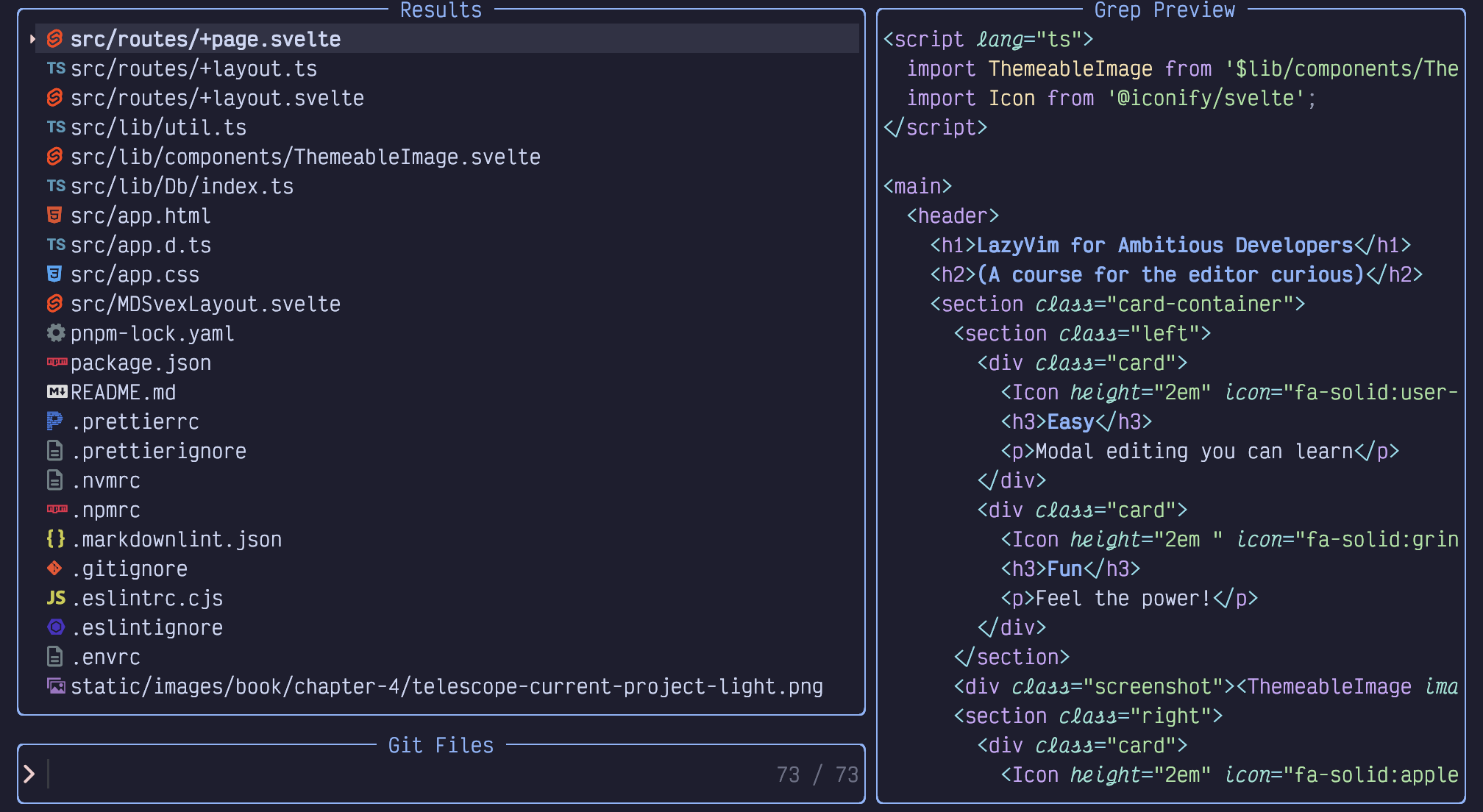Choose .nvmrc file name
Viewport: 1483px width, 812px height.
pos(105,480)
